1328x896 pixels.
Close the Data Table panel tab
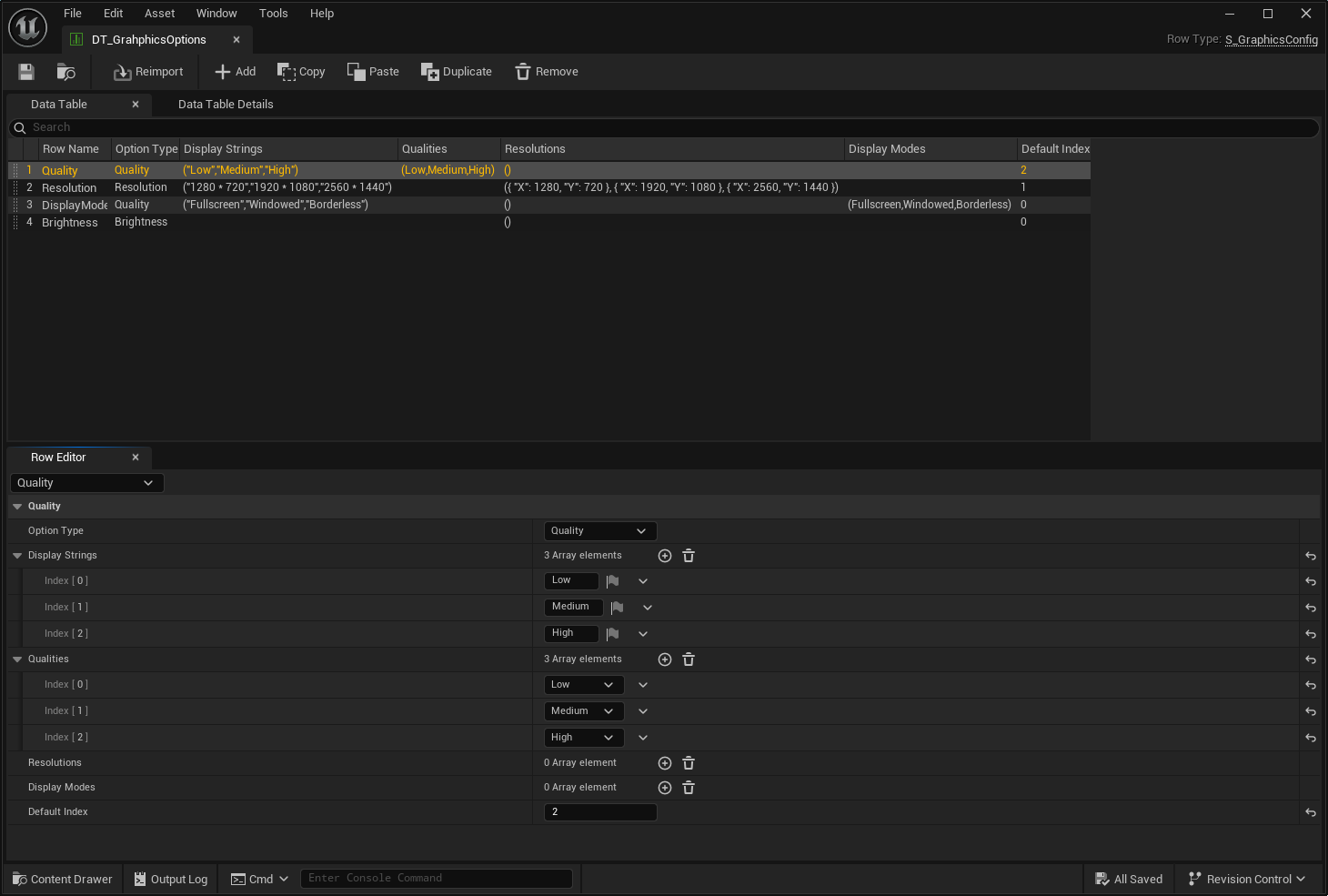click(136, 105)
